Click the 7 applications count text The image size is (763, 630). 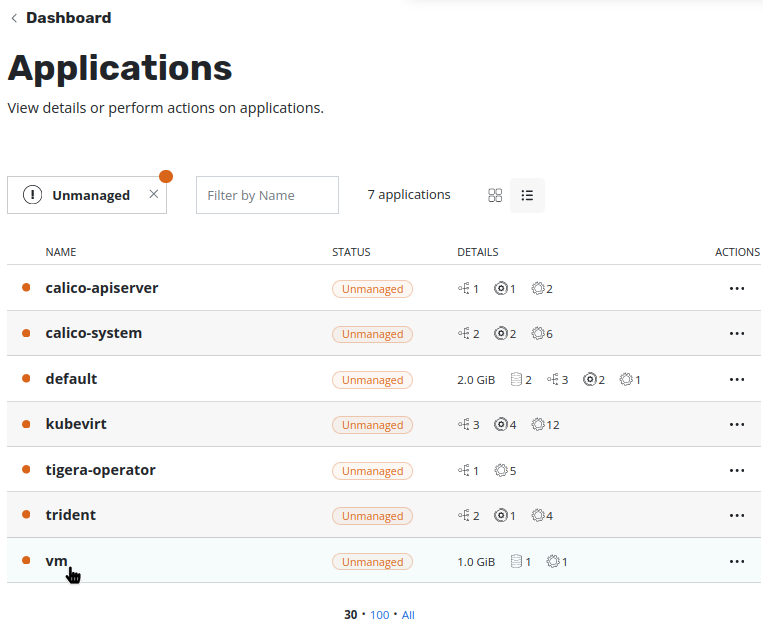[x=409, y=195]
